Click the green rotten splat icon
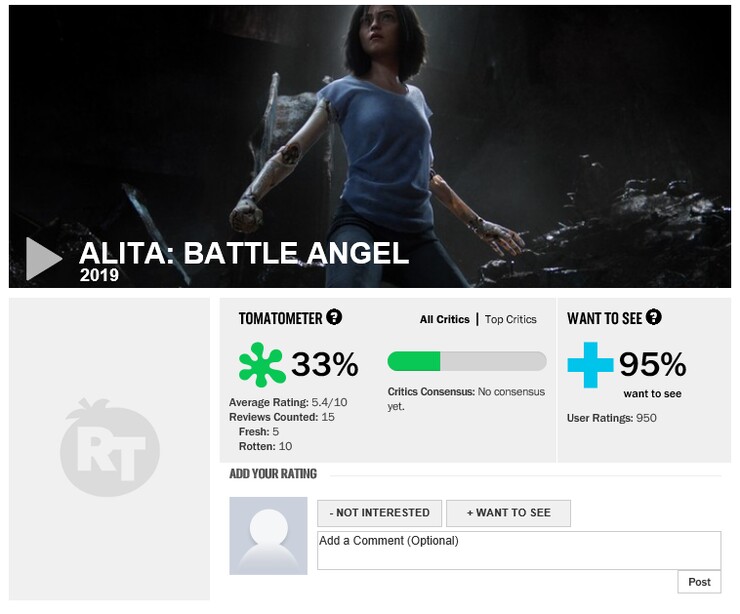Viewport: 740px width, 614px height. pos(262,365)
